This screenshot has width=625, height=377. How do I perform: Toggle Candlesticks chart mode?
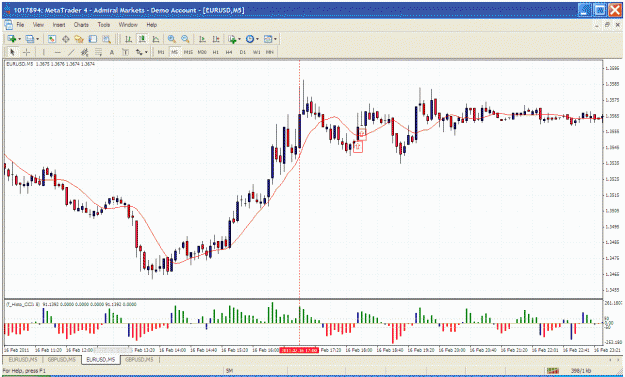tap(142, 39)
